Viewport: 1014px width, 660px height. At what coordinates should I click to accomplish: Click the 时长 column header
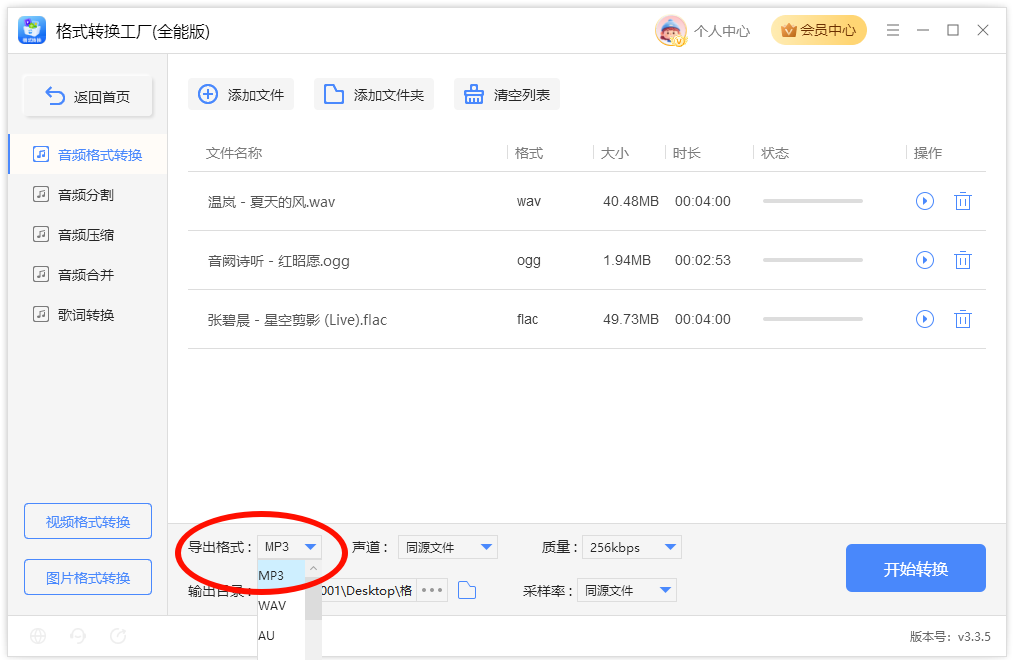tap(686, 153)
